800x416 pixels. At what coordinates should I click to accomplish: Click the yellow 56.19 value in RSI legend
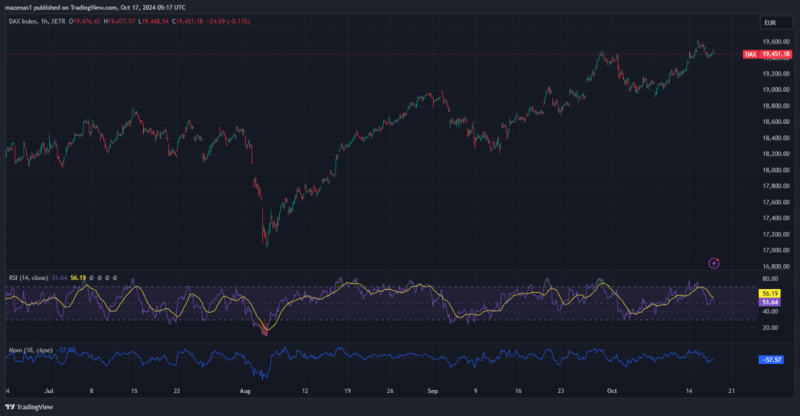[x=78, y=278]
